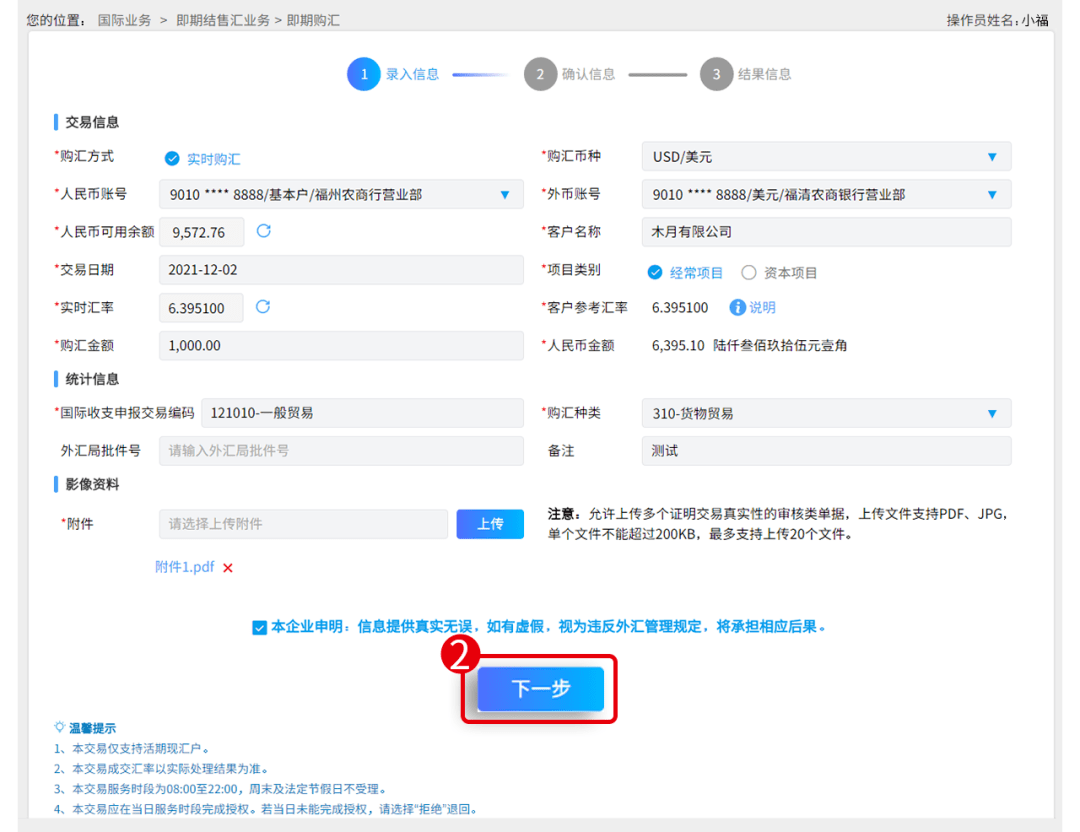Refresh the RMB available balance
The height and width of the screenshot is (832, 1080).
coord(264,231)
